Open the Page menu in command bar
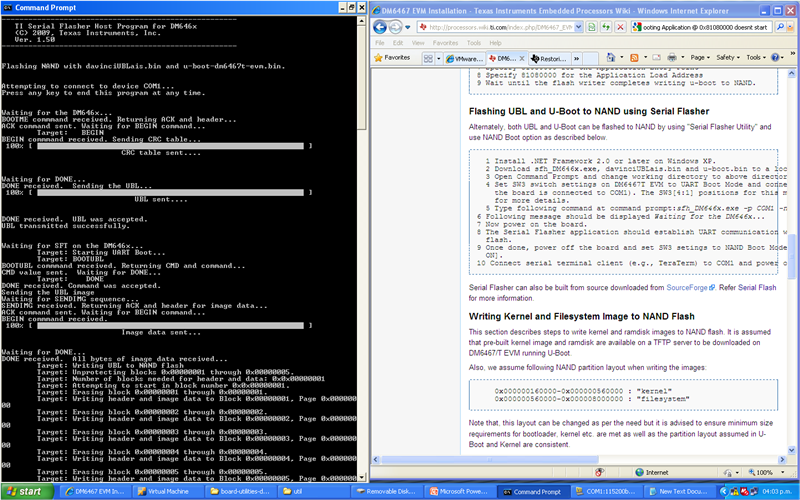 pos(701,57)
